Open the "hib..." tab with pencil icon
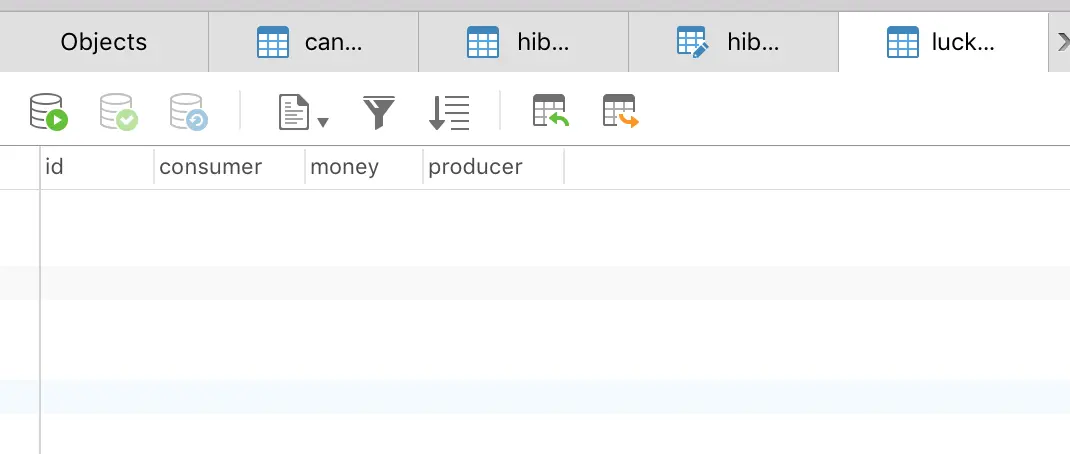The image size is (1070, 454). coord(732,42)
